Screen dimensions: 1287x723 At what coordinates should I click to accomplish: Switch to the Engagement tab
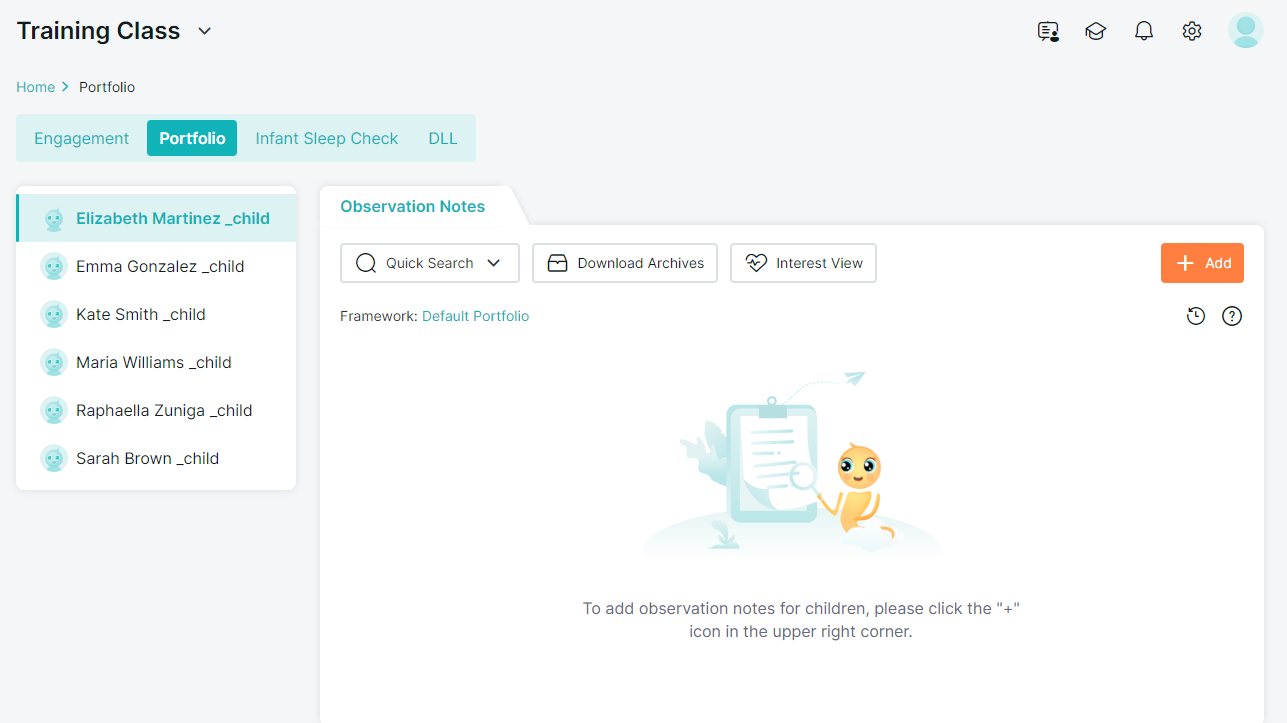tap(82, 138)
